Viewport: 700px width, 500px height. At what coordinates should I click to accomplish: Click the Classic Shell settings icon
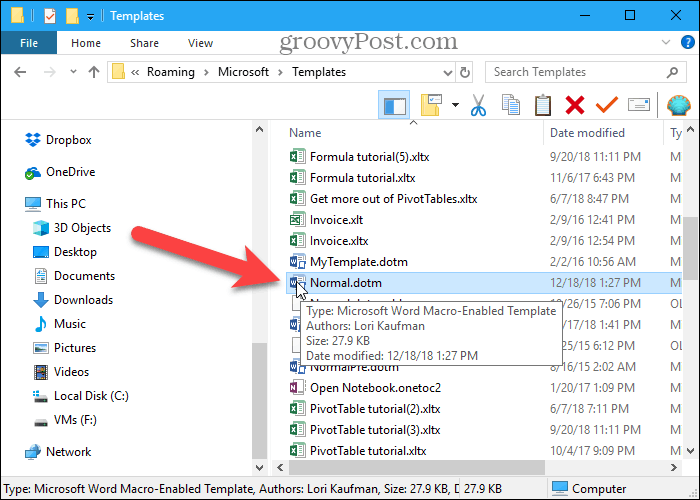click(679, 105)
